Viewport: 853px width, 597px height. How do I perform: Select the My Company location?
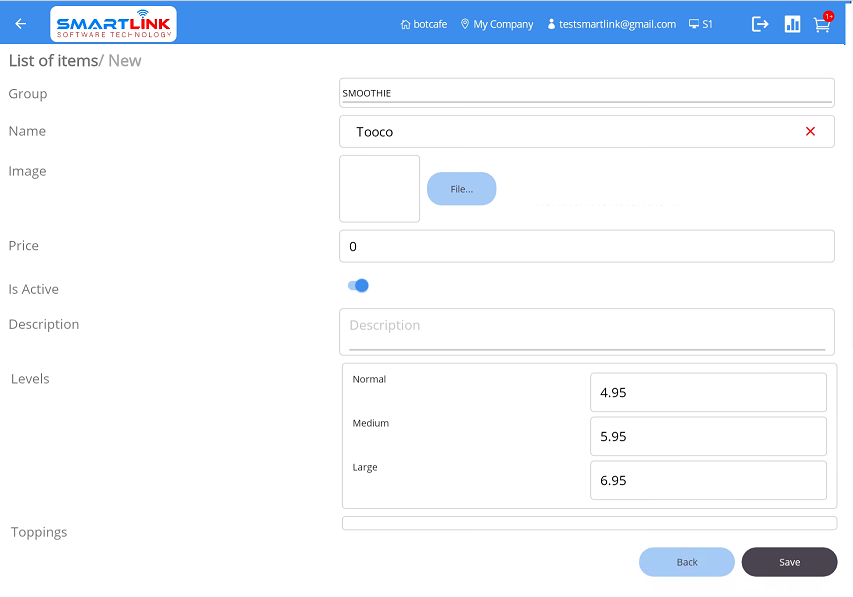click(497, 24)
